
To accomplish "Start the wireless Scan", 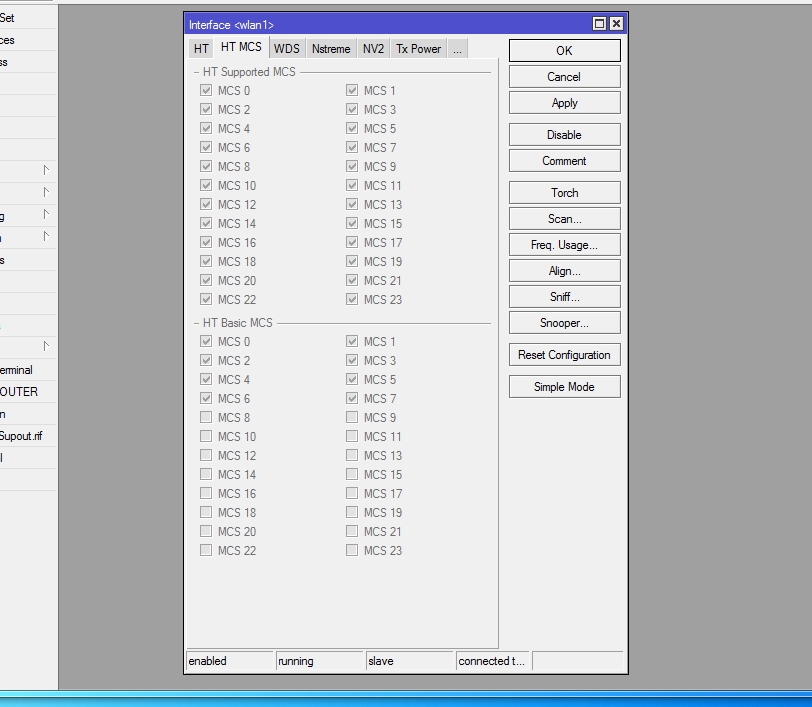I will point(564,219).
